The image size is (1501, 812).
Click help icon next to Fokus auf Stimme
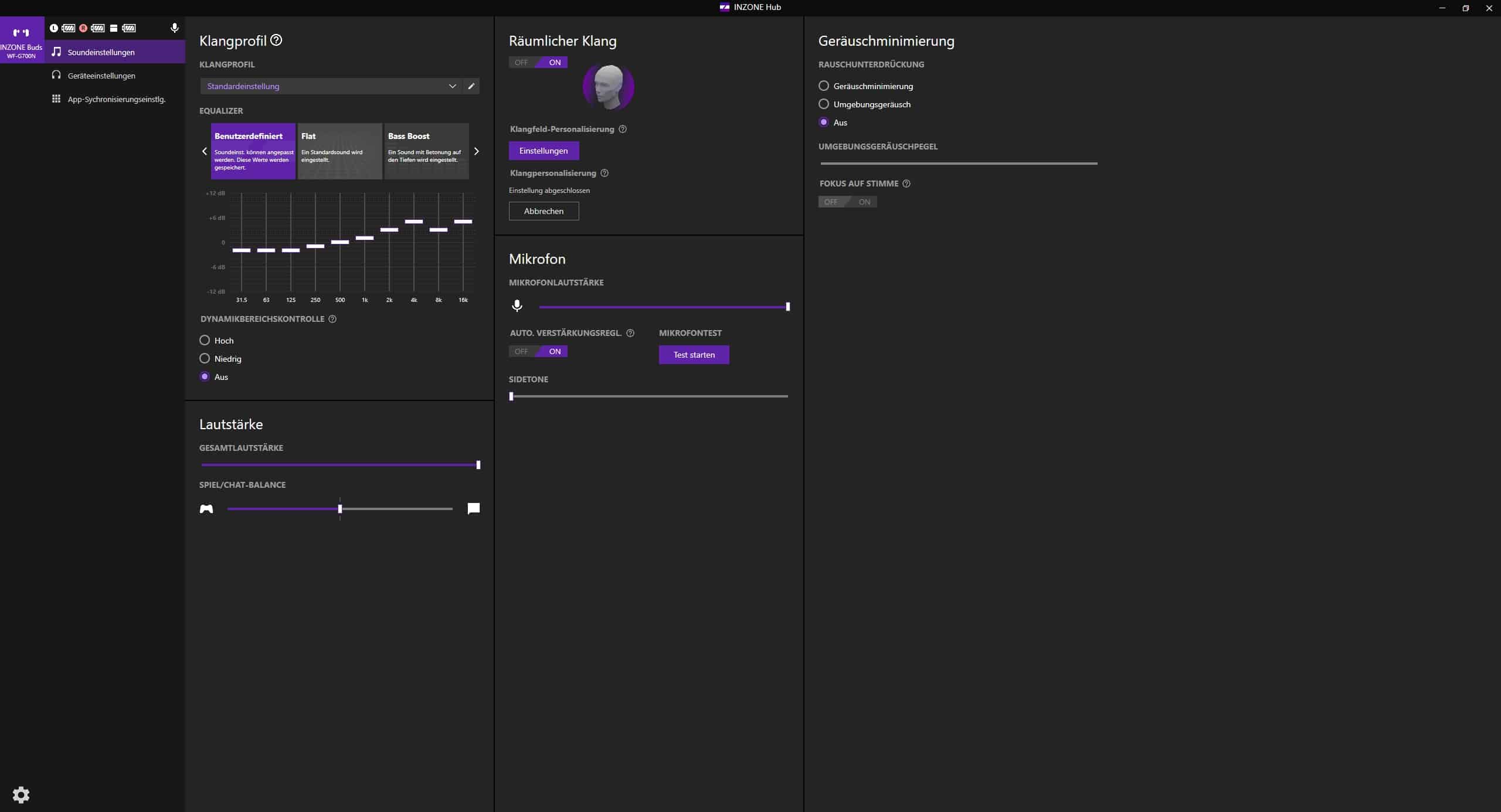(906, 184)
